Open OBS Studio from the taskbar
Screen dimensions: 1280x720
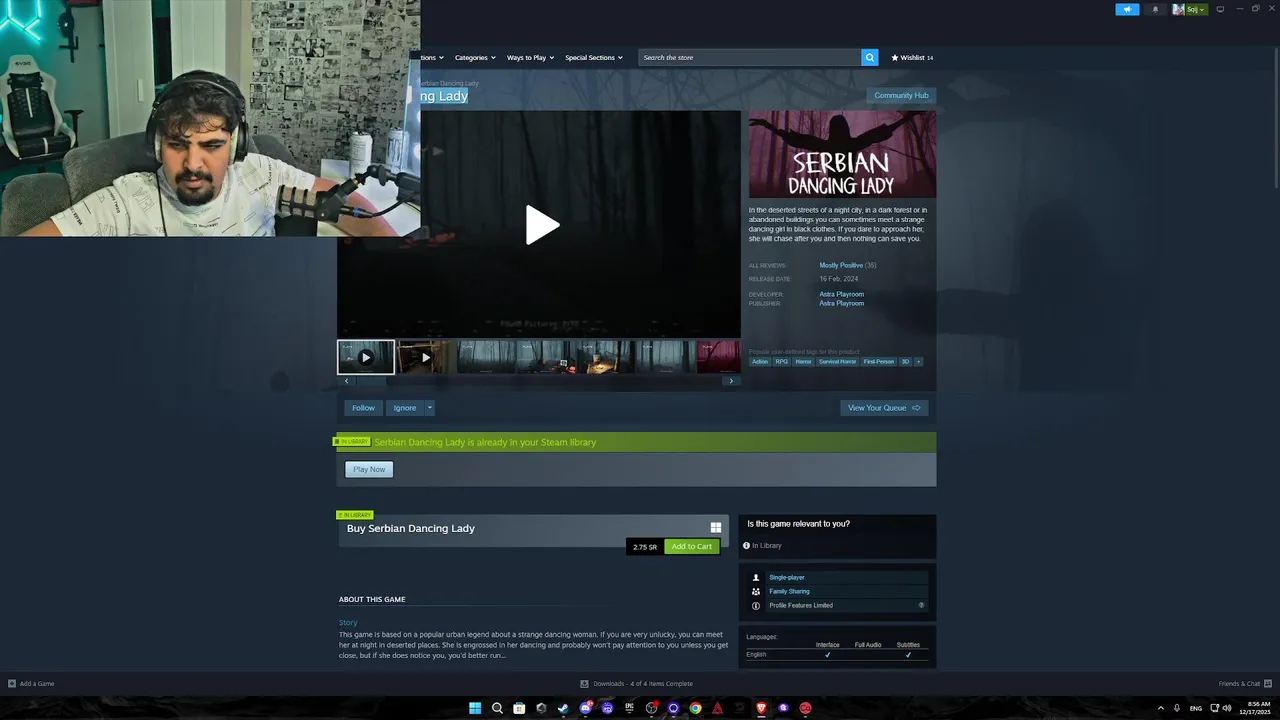[x=651, y=708]
